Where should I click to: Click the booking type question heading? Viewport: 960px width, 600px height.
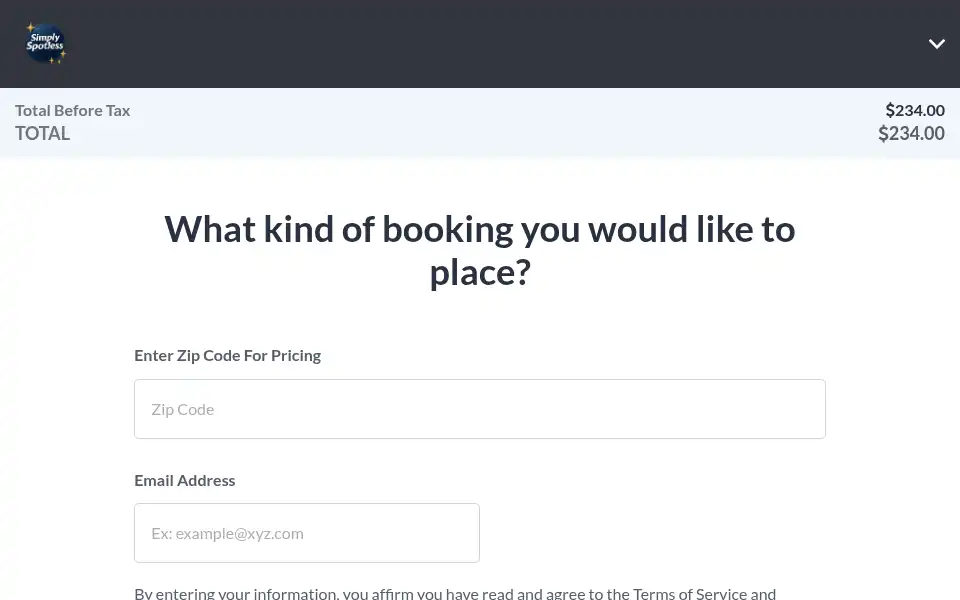(x=479, y=250)
